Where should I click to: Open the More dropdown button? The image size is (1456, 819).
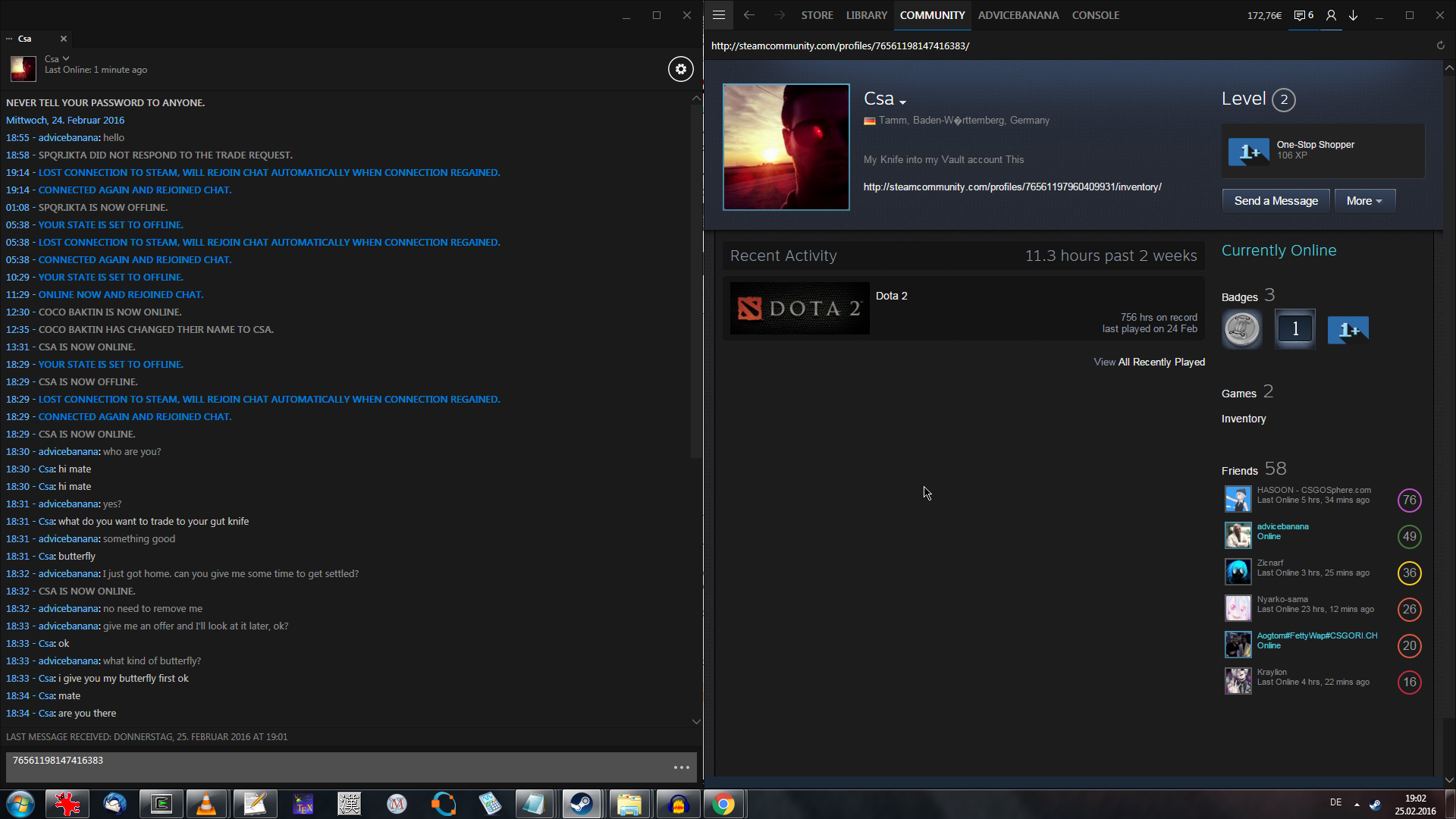[x=1364, y=201]
